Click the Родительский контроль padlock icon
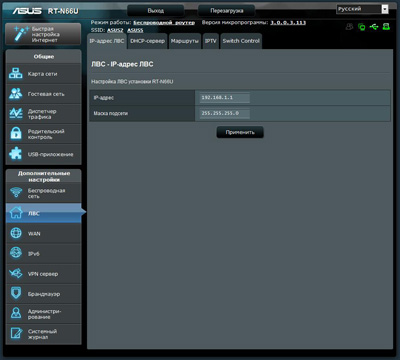400x360 pixels. pos(16,133)
